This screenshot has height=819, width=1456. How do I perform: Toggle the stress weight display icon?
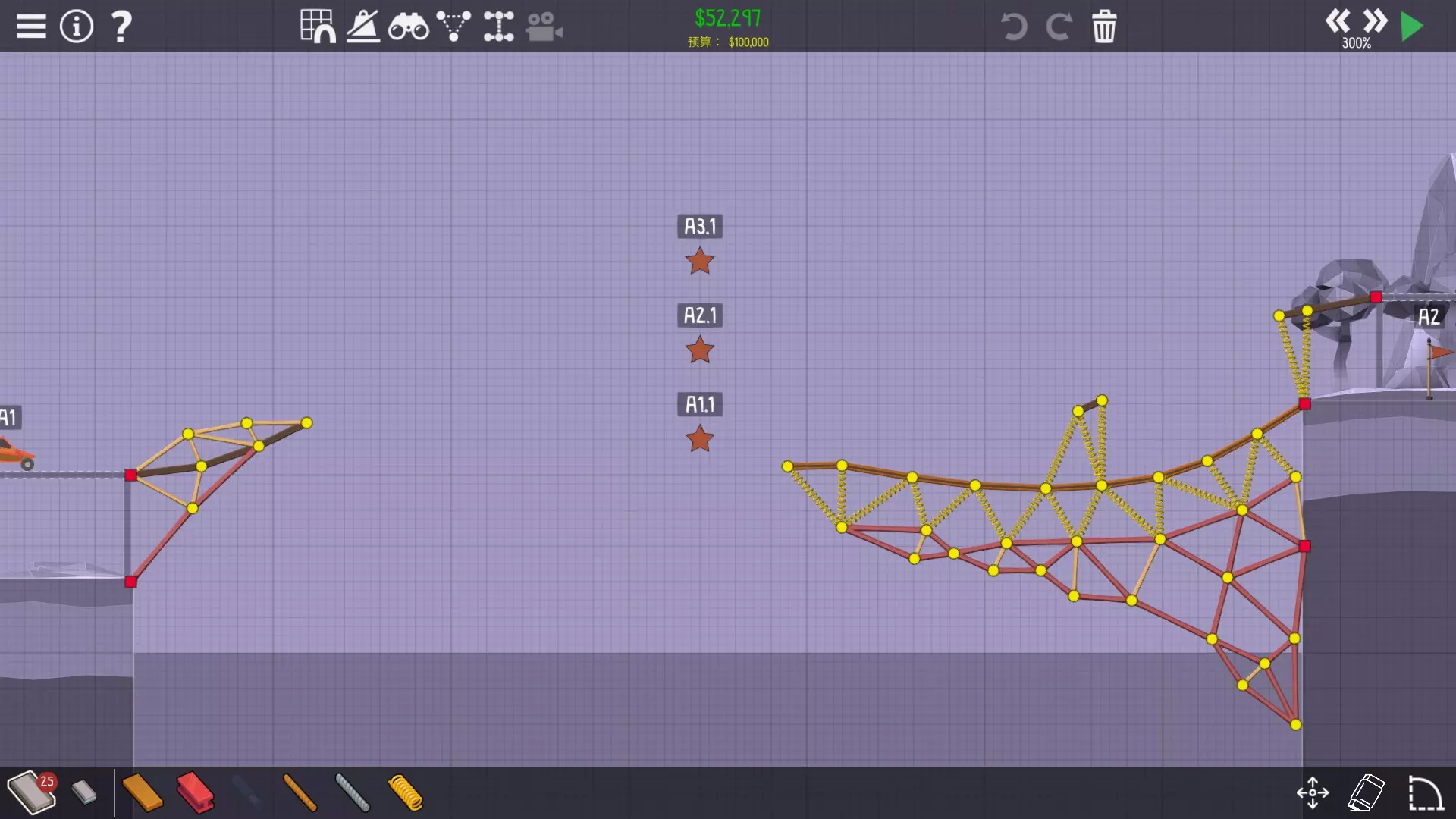pos(363,27)
